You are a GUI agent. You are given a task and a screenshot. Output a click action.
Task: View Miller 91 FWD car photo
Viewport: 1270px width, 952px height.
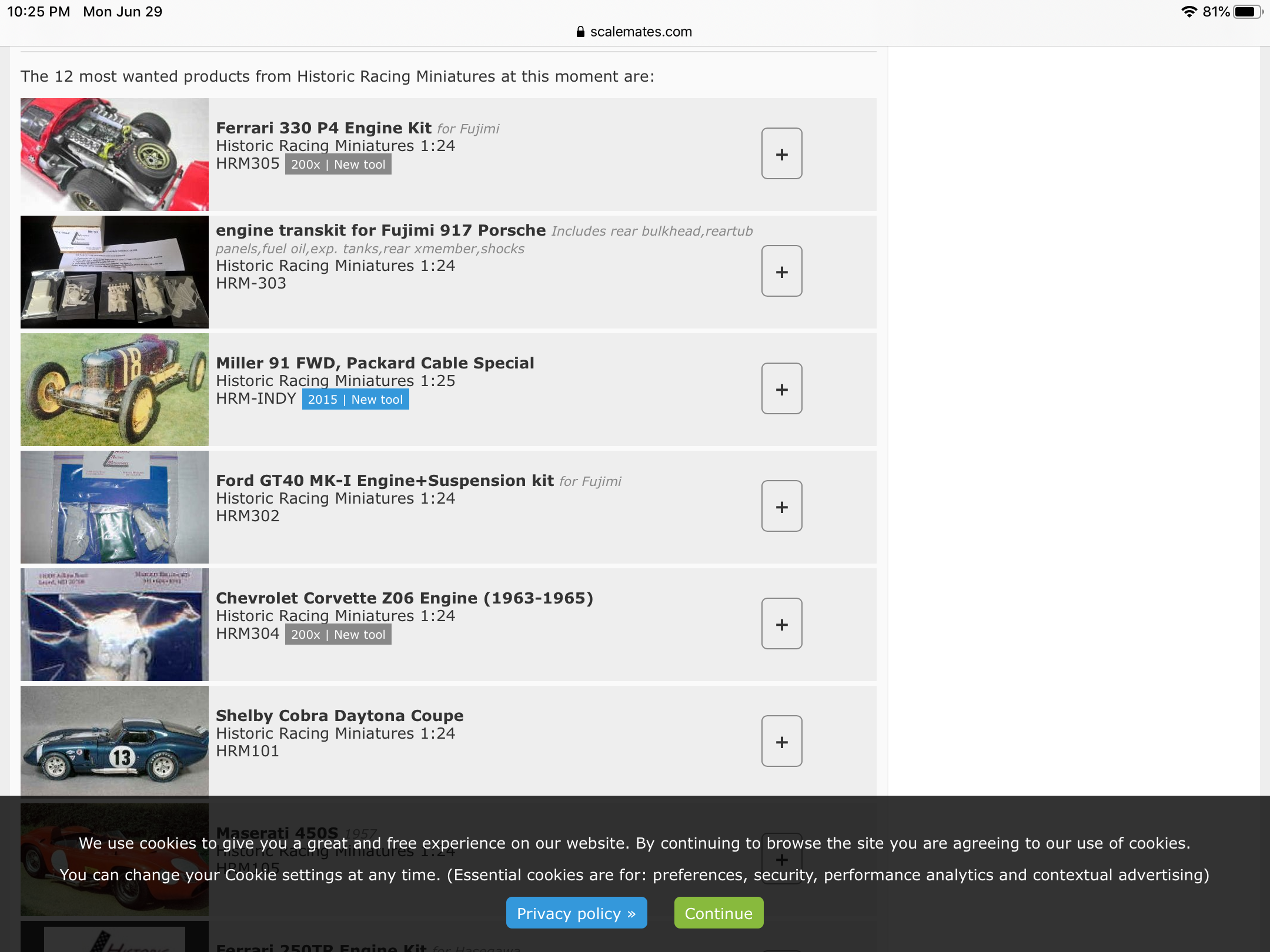click(x=115, y=390)
